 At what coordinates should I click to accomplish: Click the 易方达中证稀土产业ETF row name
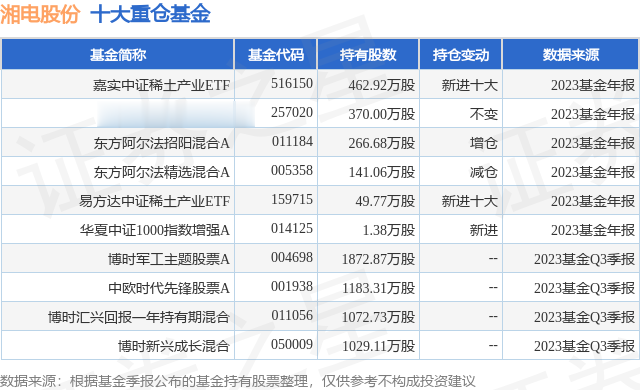[x=155, y=201]
